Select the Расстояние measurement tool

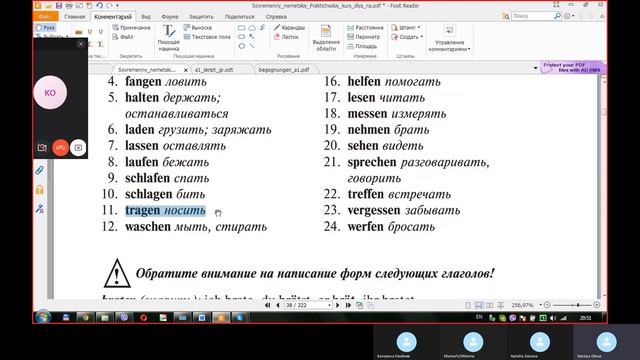pyautogui.click(x=365, y=28)
